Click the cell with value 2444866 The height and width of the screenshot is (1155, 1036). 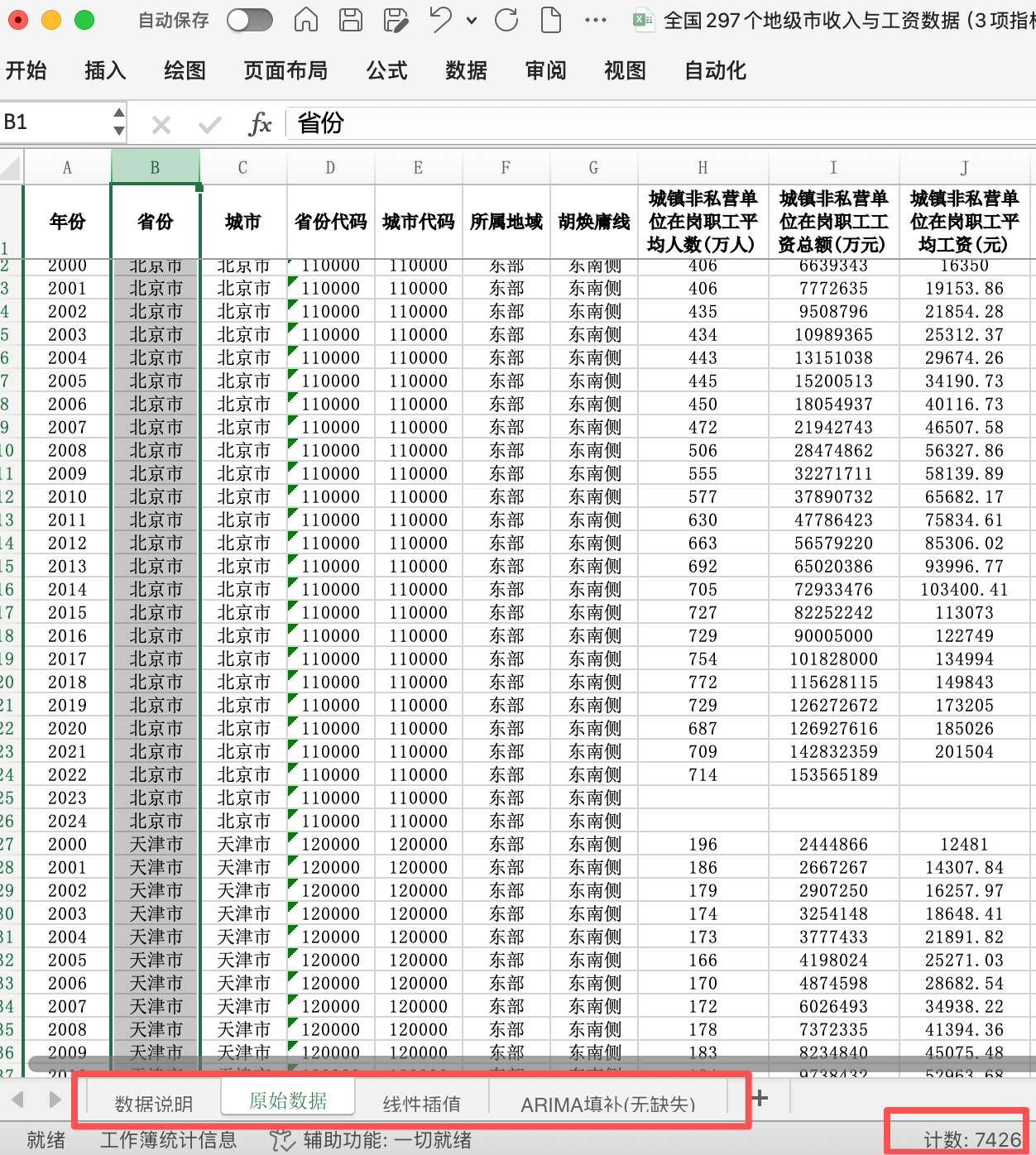pos(833,845)
